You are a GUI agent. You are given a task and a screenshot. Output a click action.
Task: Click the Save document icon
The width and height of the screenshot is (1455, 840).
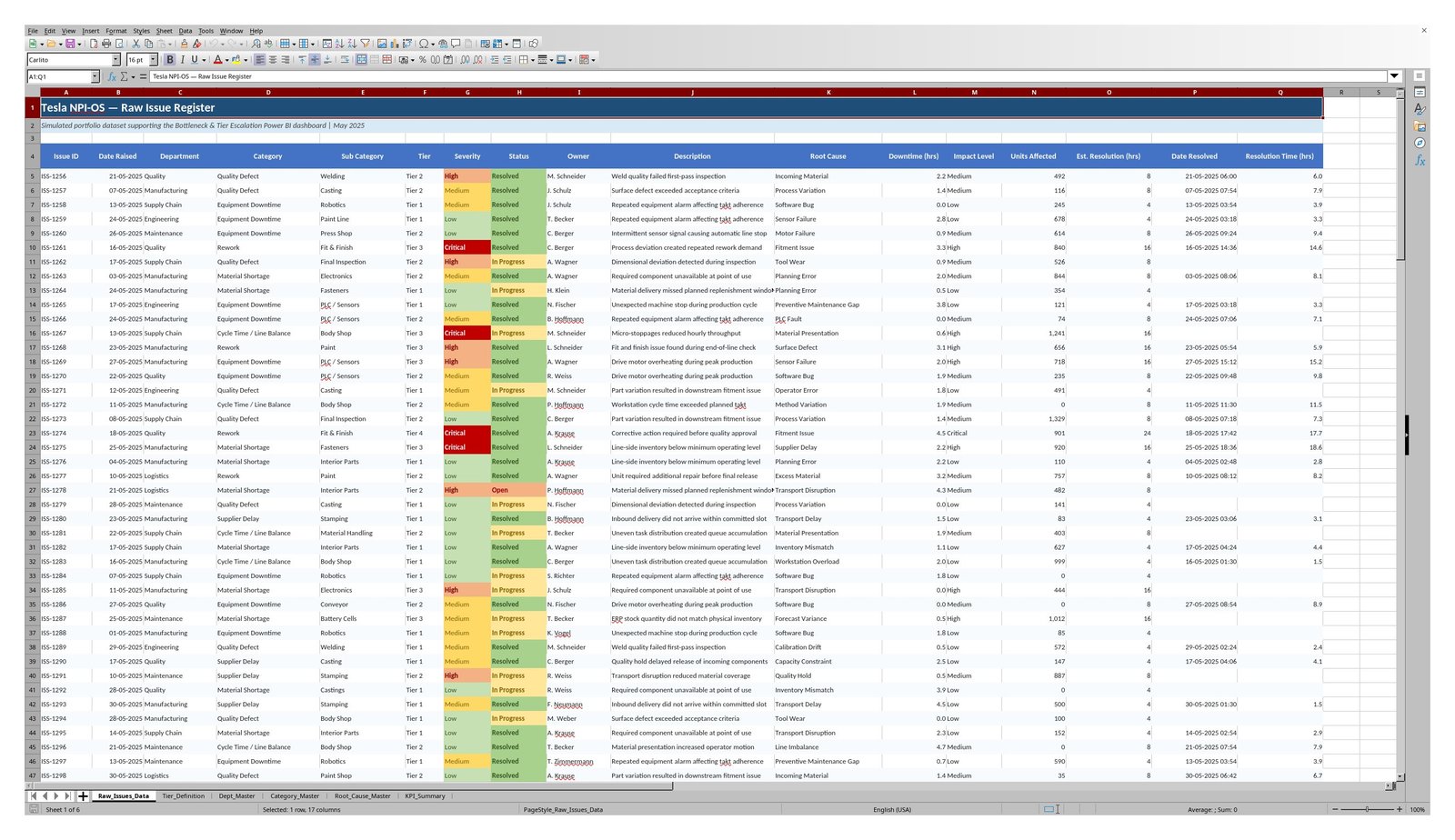pos(70,44)
